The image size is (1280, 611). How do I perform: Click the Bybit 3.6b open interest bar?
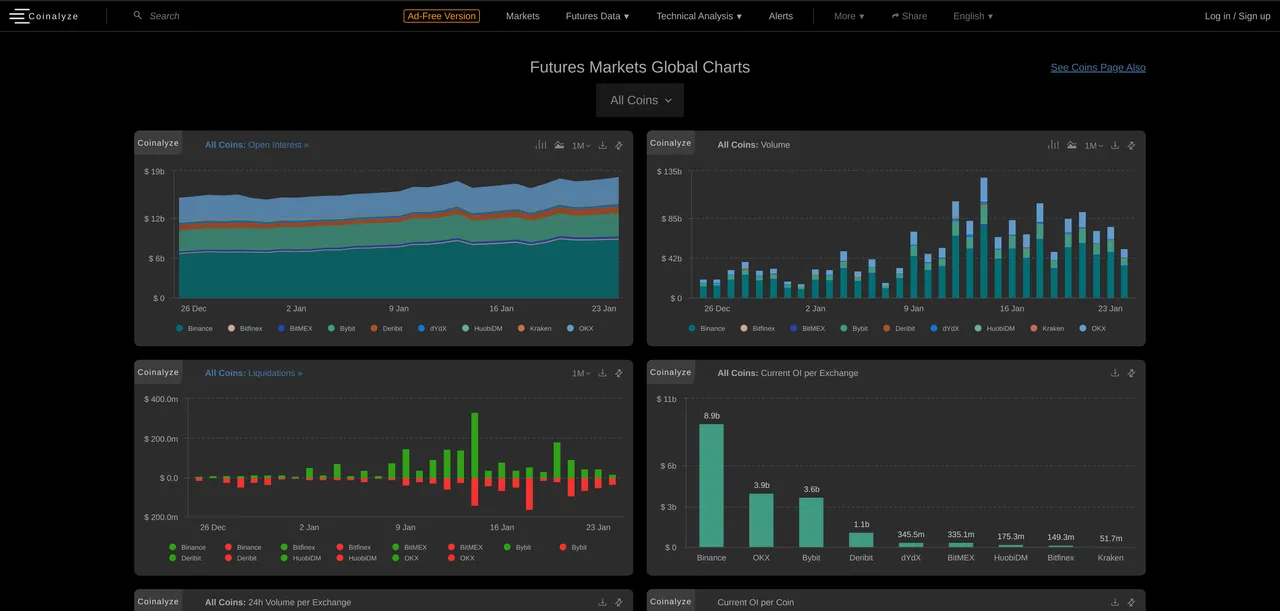[811, 522]
